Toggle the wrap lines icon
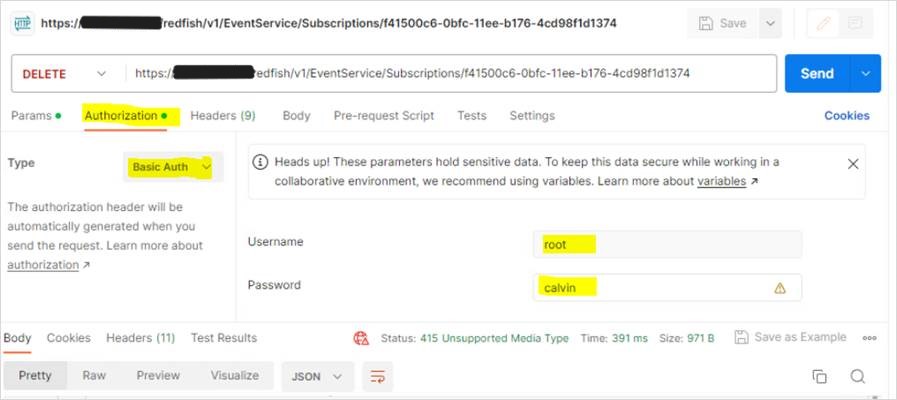Image resolution: width=897 pixels, height=400 pixels. click(378, 376)
